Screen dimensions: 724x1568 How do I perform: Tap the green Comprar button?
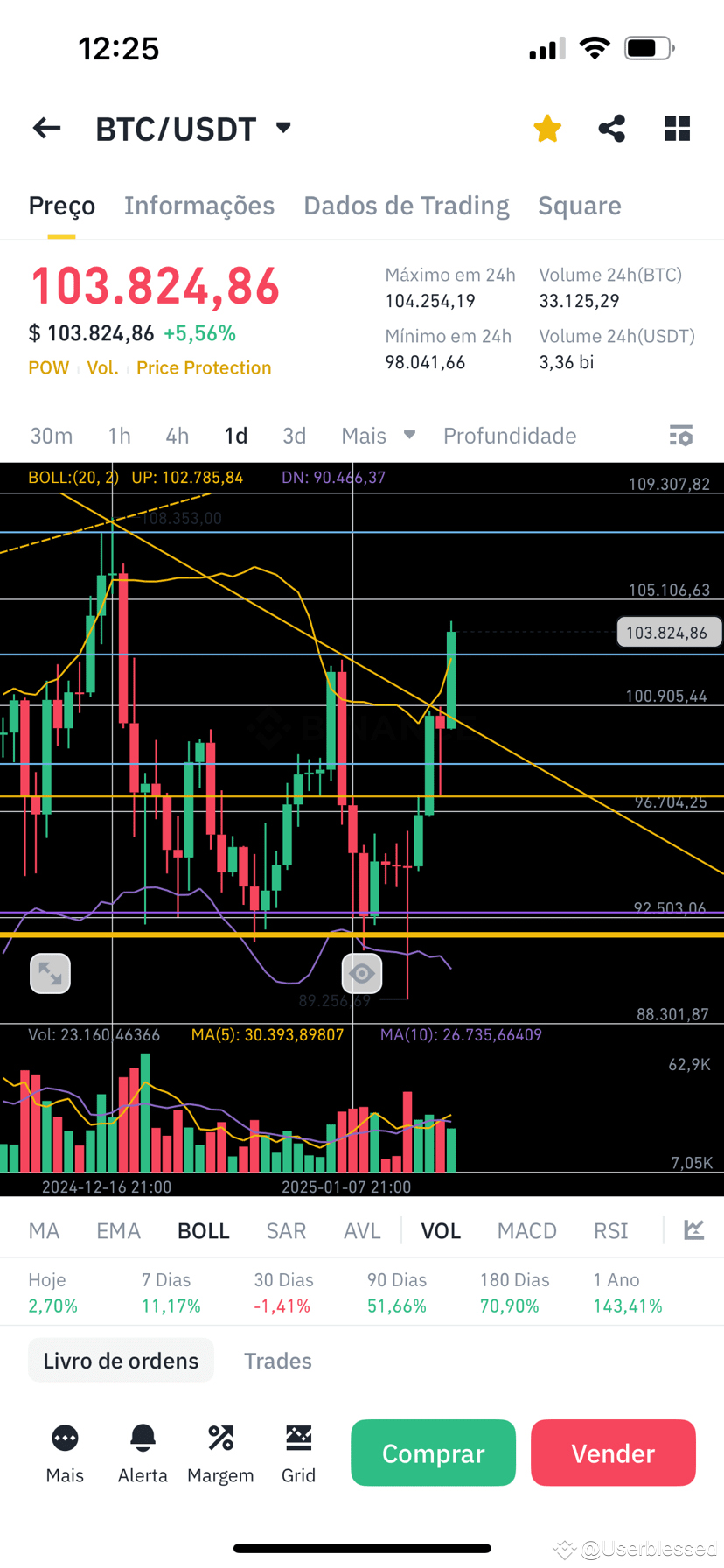(x=433, y=1452)
